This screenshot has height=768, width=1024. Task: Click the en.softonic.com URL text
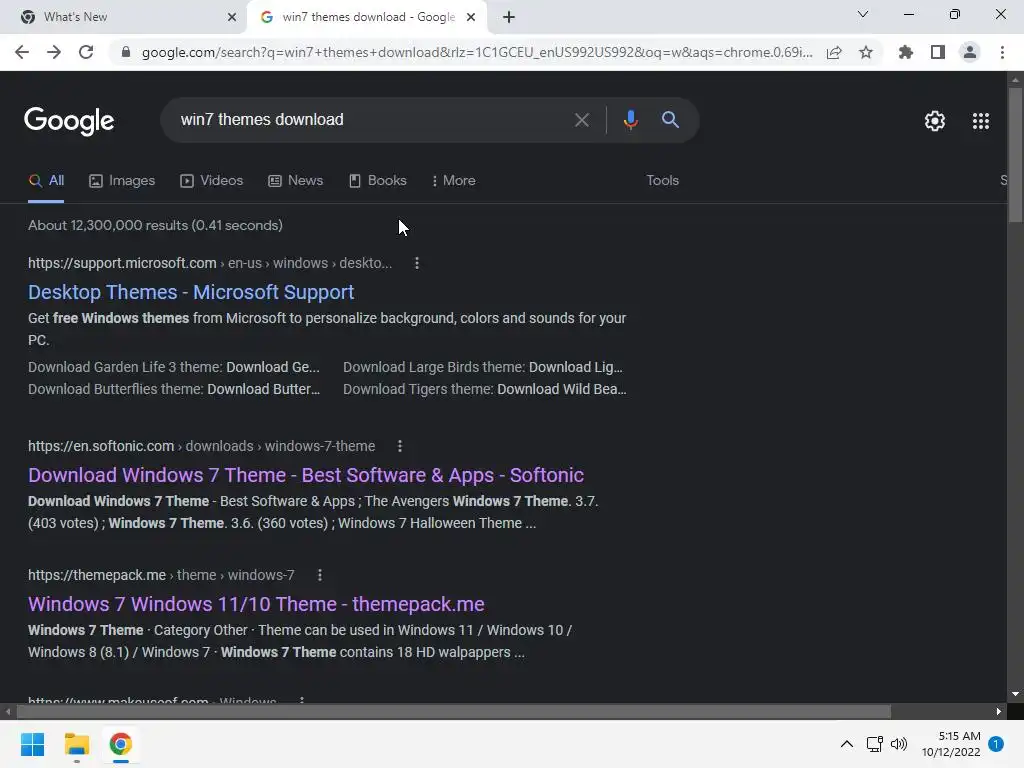[x=101, y=446]
